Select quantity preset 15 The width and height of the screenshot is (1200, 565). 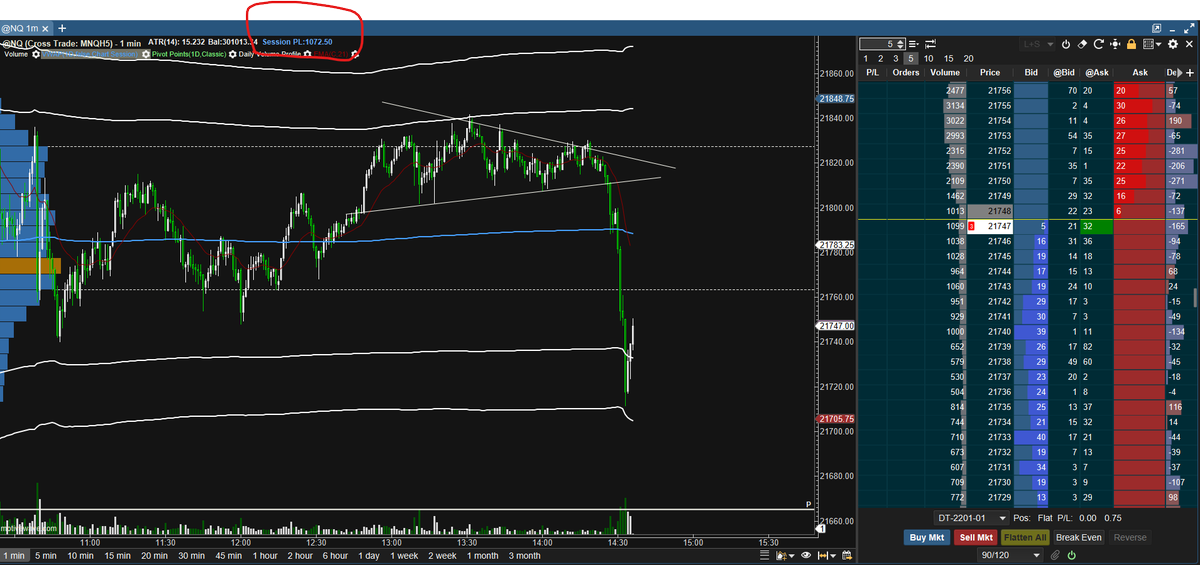pyautogui.click(x=949, y=59)
